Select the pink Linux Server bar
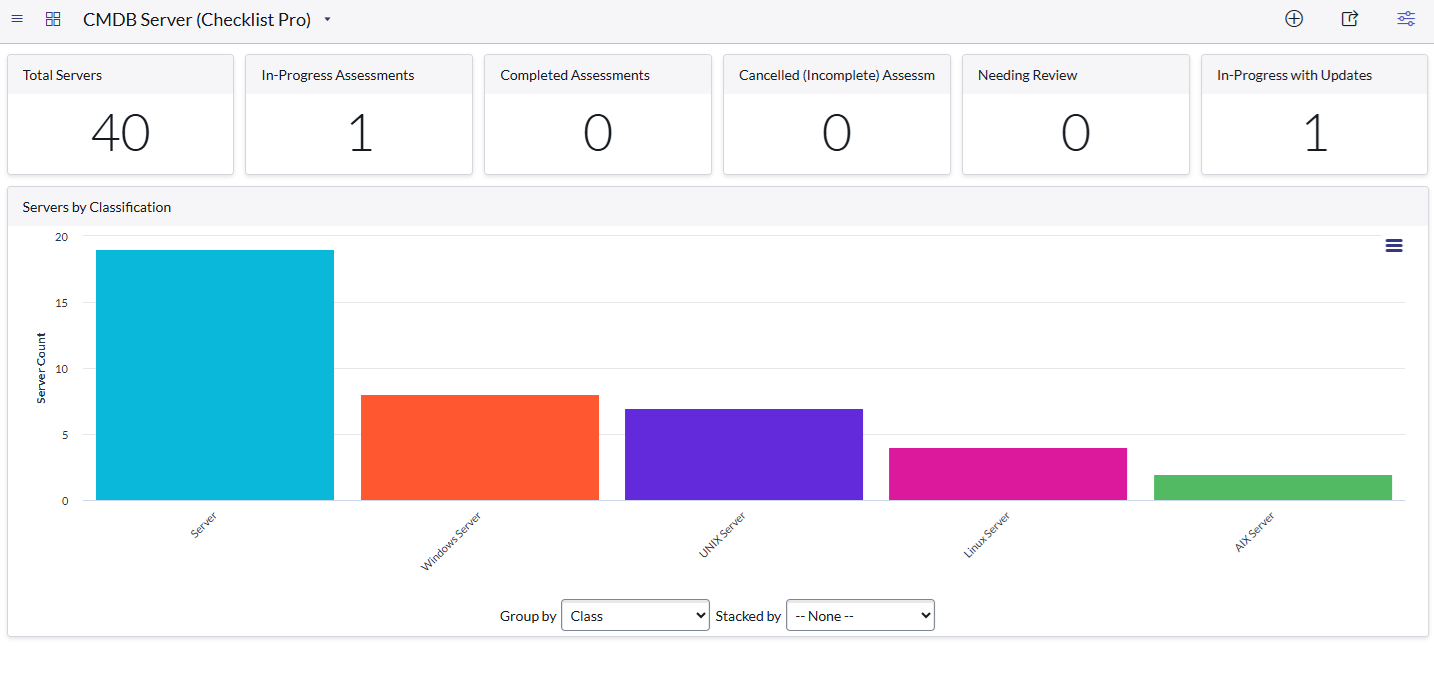The height and width of the screenshot is (688, 1434). click(1007, 473)
